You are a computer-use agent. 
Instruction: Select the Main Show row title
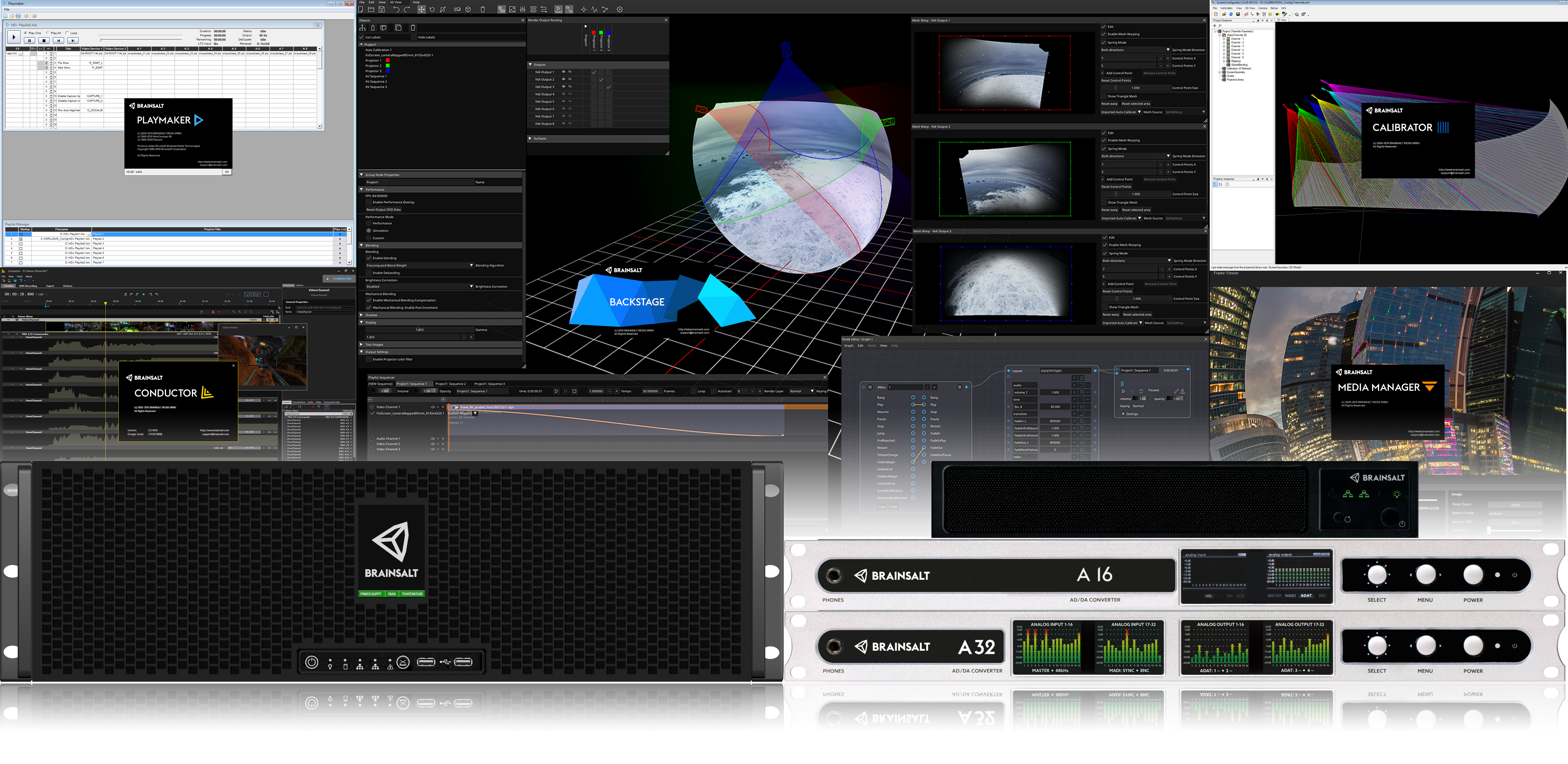pos(64,67)
